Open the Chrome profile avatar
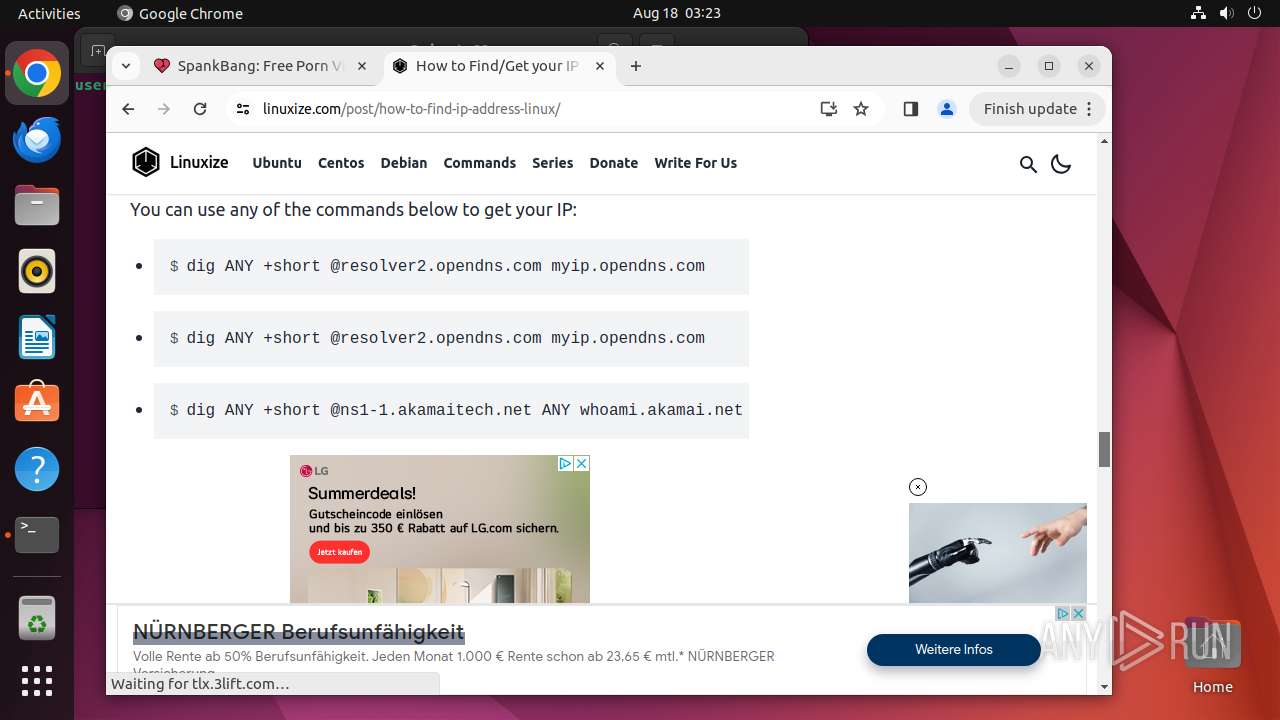 click(x=946, y=109)
